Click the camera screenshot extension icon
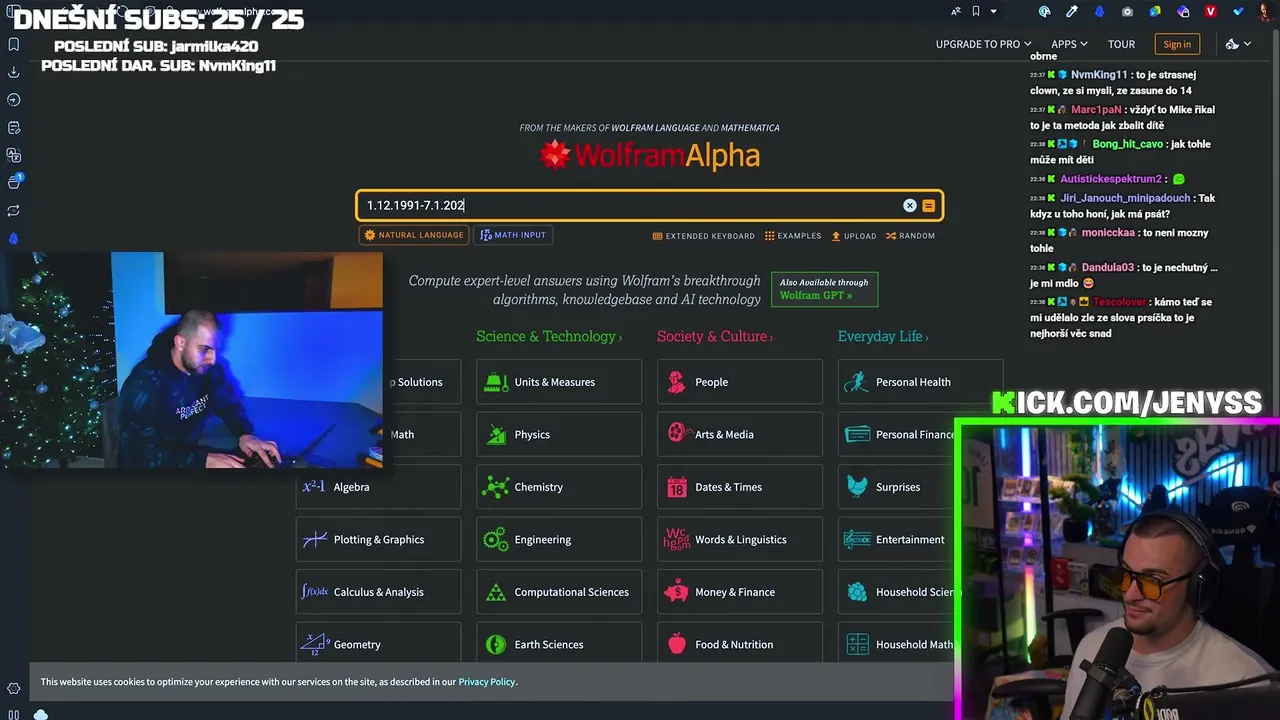The height and width of the screenshot is (720, 1280). coord(1127,11)
